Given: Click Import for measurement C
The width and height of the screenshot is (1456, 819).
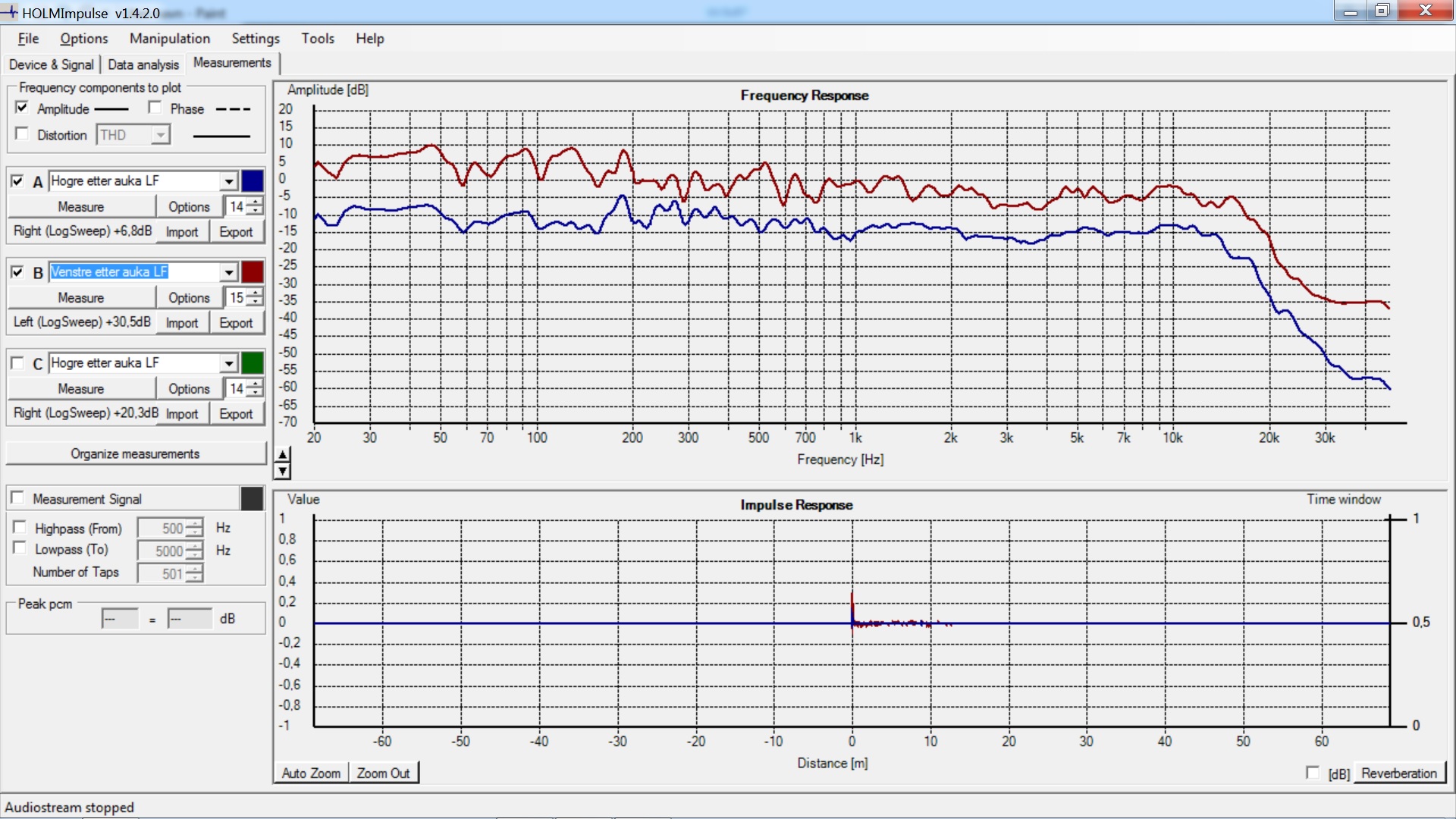Looking at the screenshot, I should pos(182,413).
